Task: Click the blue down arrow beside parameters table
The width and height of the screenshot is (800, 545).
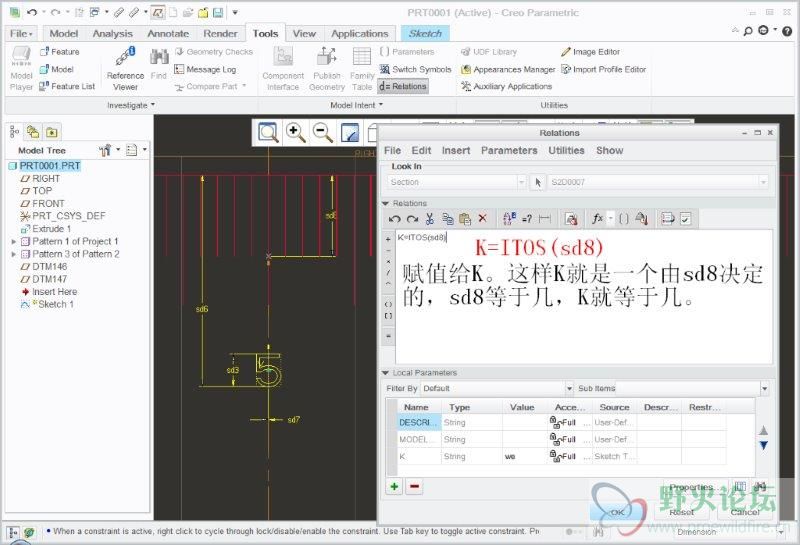Action: (x=763, y=445)
